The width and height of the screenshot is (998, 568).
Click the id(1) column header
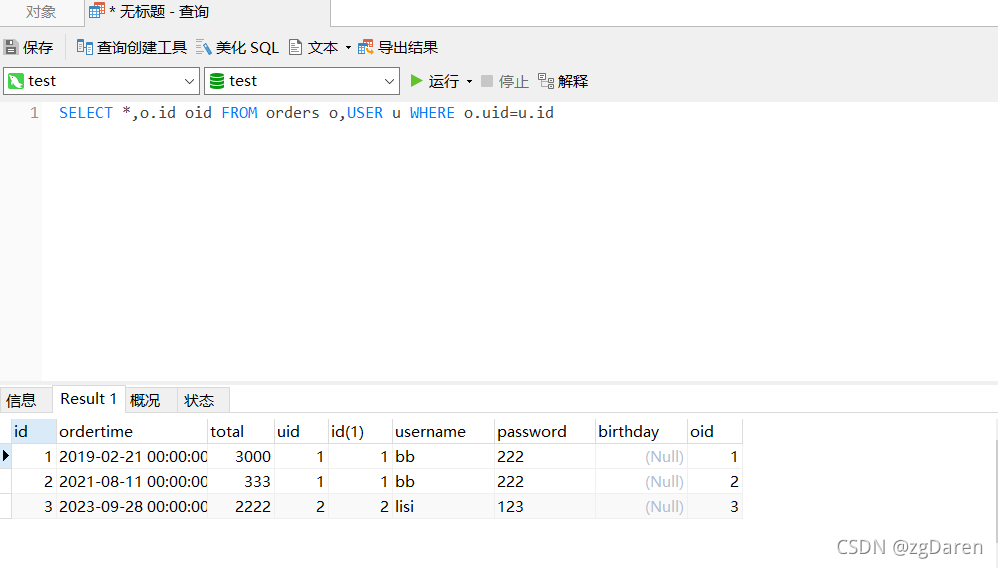(360, 431)
